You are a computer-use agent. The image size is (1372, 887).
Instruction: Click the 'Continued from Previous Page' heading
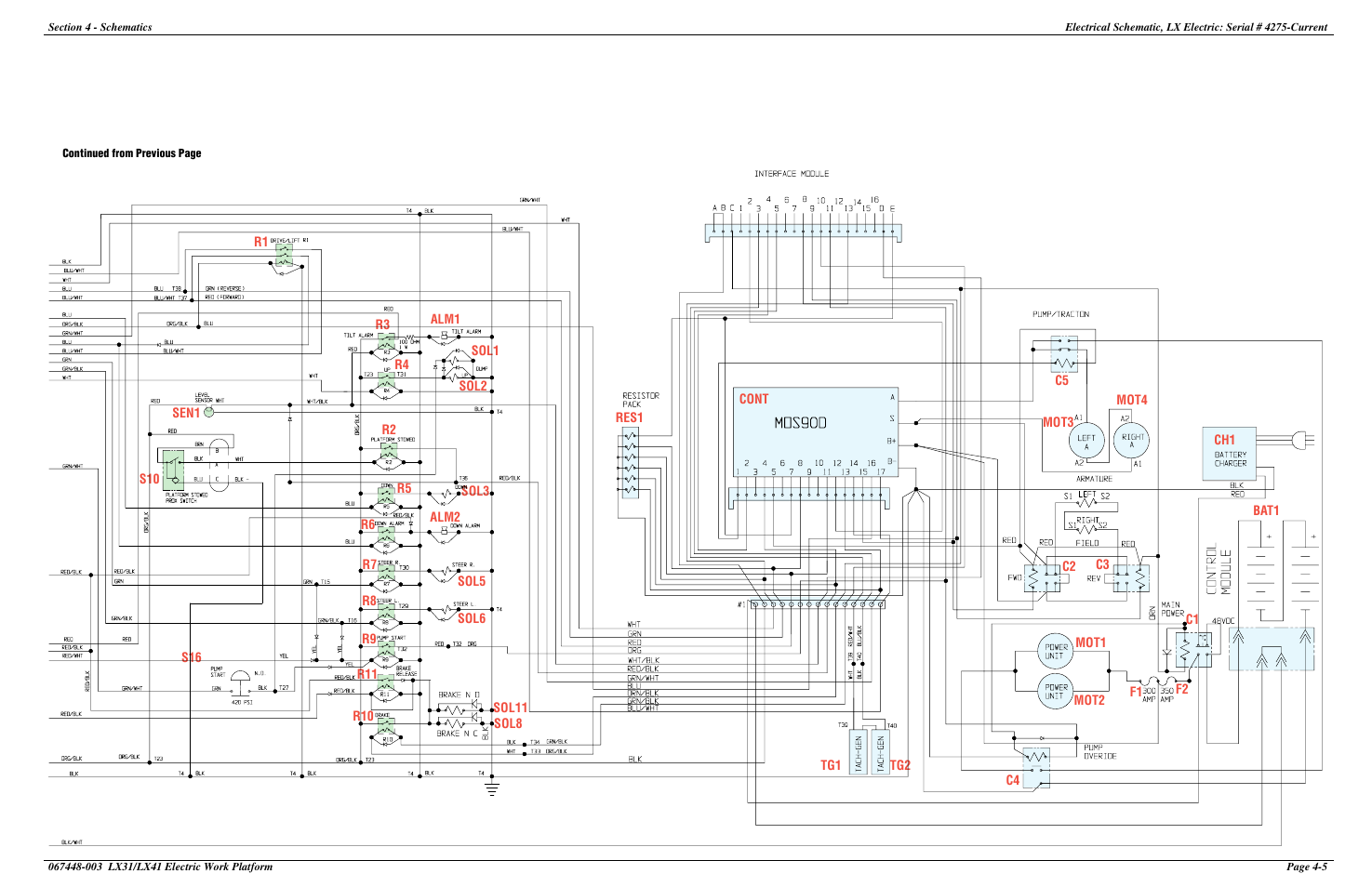click(x=132, y=153)
